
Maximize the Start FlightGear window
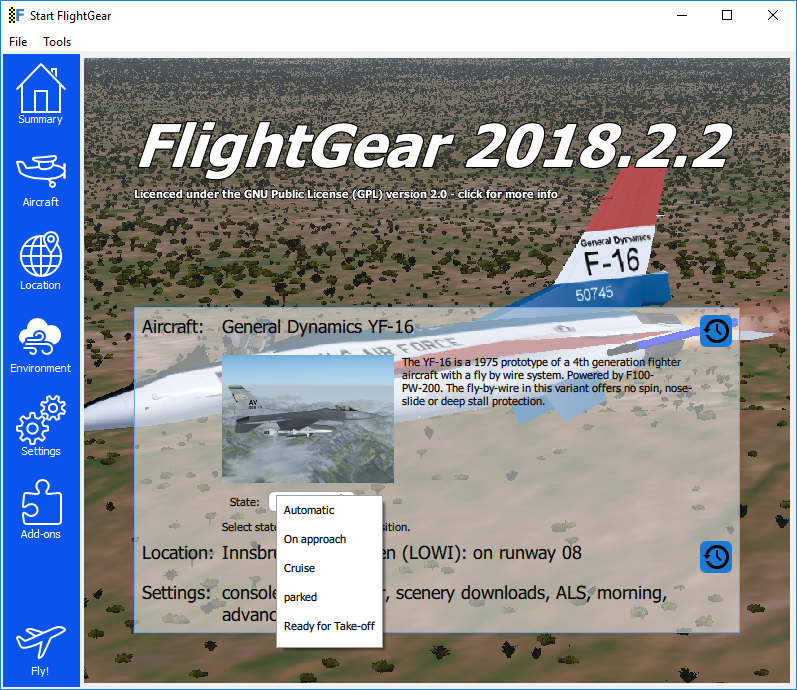click(727, 15)
